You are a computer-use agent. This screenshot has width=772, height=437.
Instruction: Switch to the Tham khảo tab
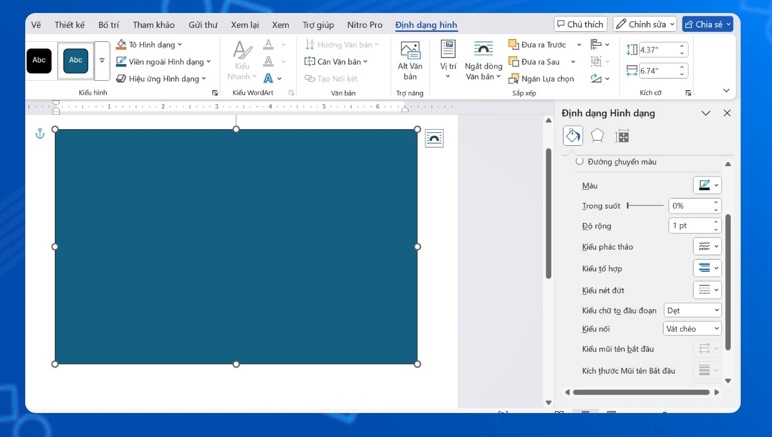coord(153,25)
